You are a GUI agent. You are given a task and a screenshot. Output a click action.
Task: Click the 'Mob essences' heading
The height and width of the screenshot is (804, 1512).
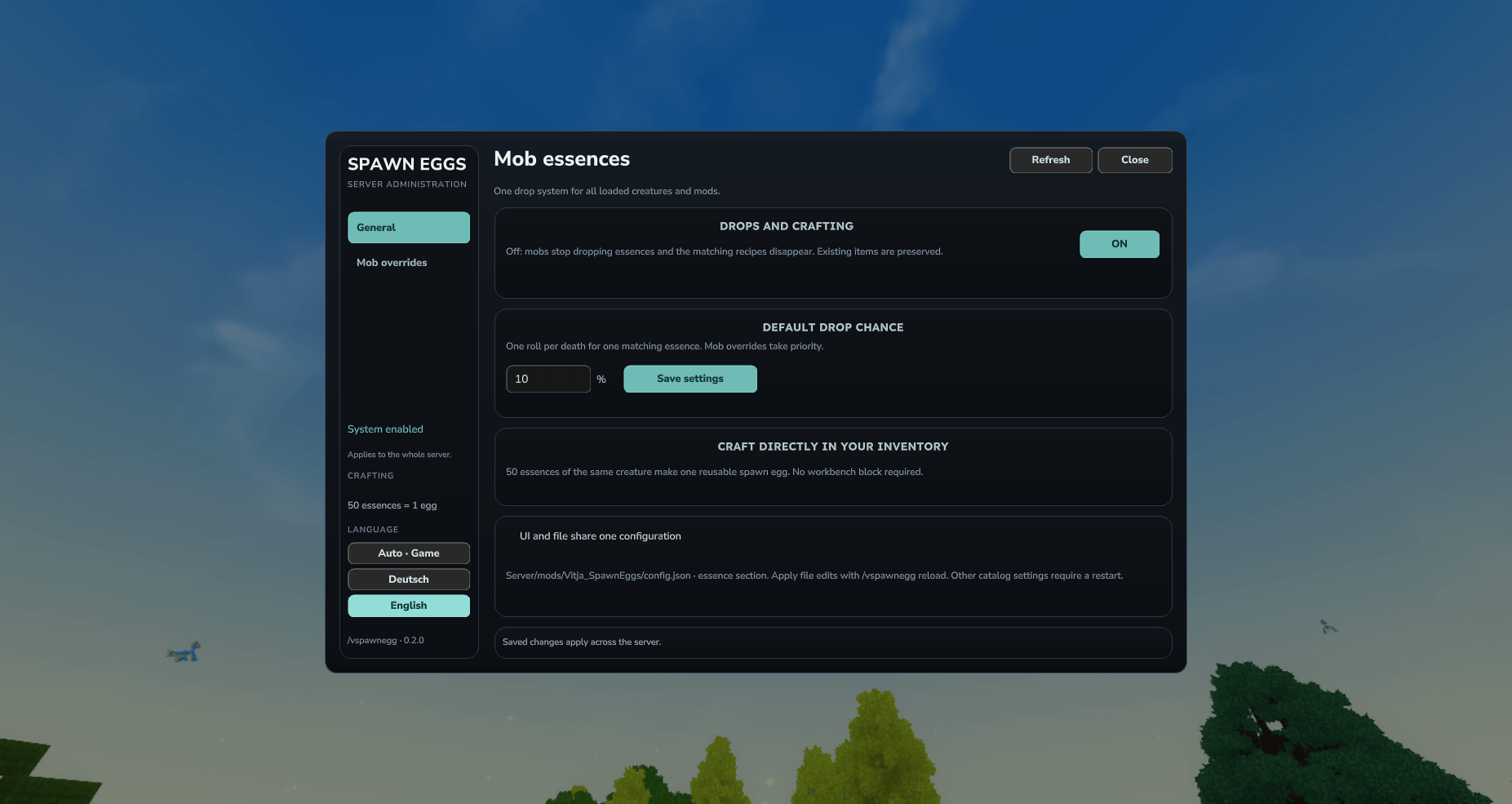pos(562,159)
